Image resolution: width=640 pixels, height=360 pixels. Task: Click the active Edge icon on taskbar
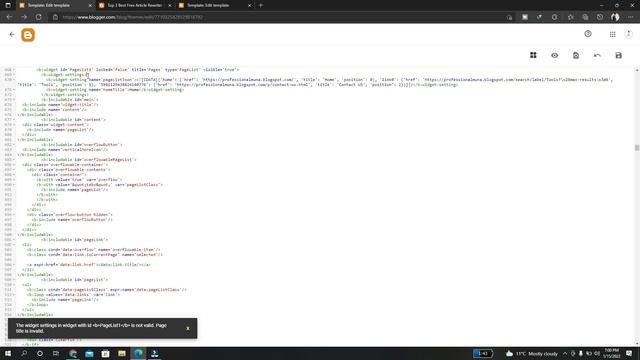[x=138, y=353]
